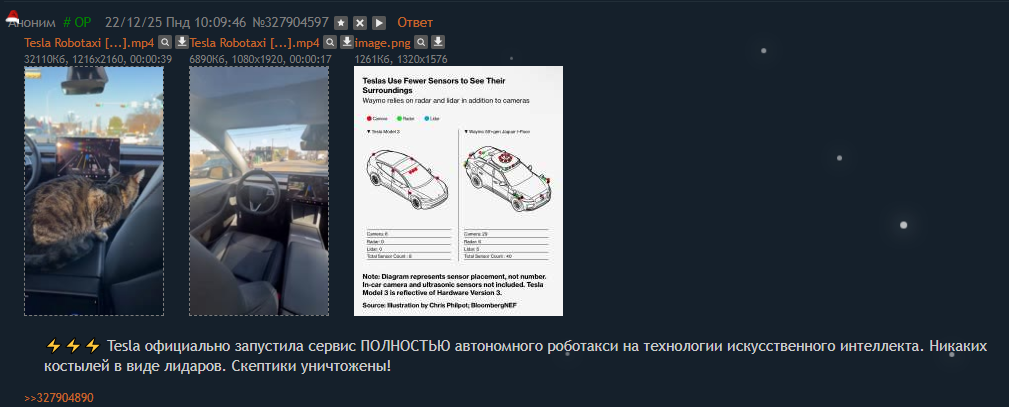Image resolution: width=1009 pixels, height=407 pixels.
Task: Click the play triangle icon in post header
Action: (379, 23)
